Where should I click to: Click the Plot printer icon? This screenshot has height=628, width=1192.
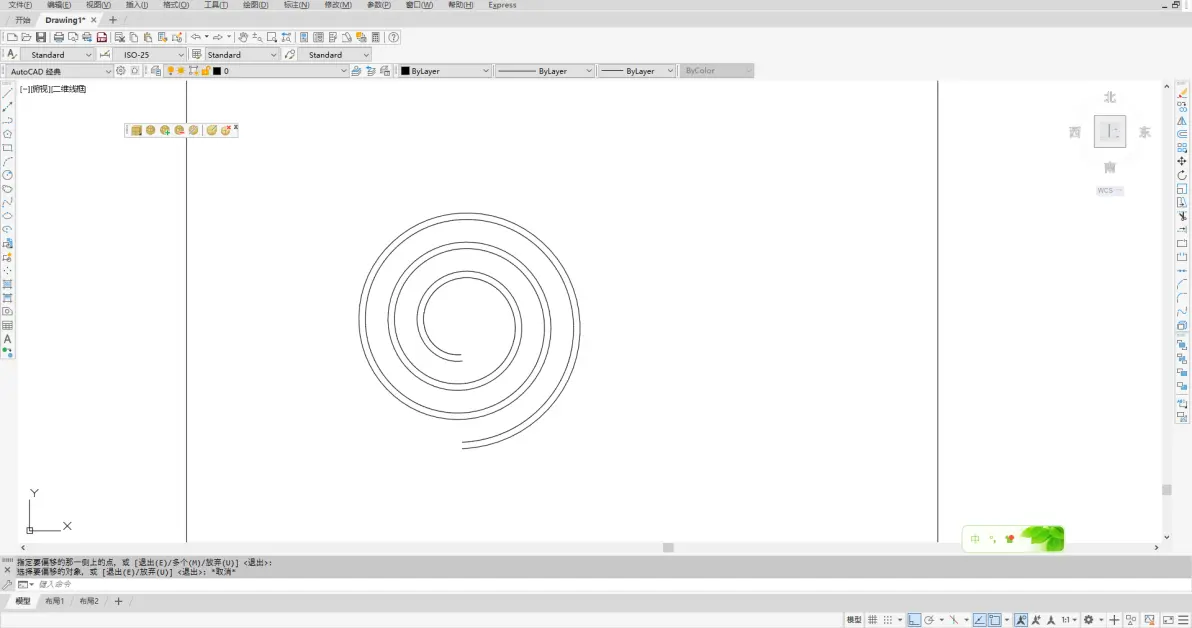(x=59, y=37)
